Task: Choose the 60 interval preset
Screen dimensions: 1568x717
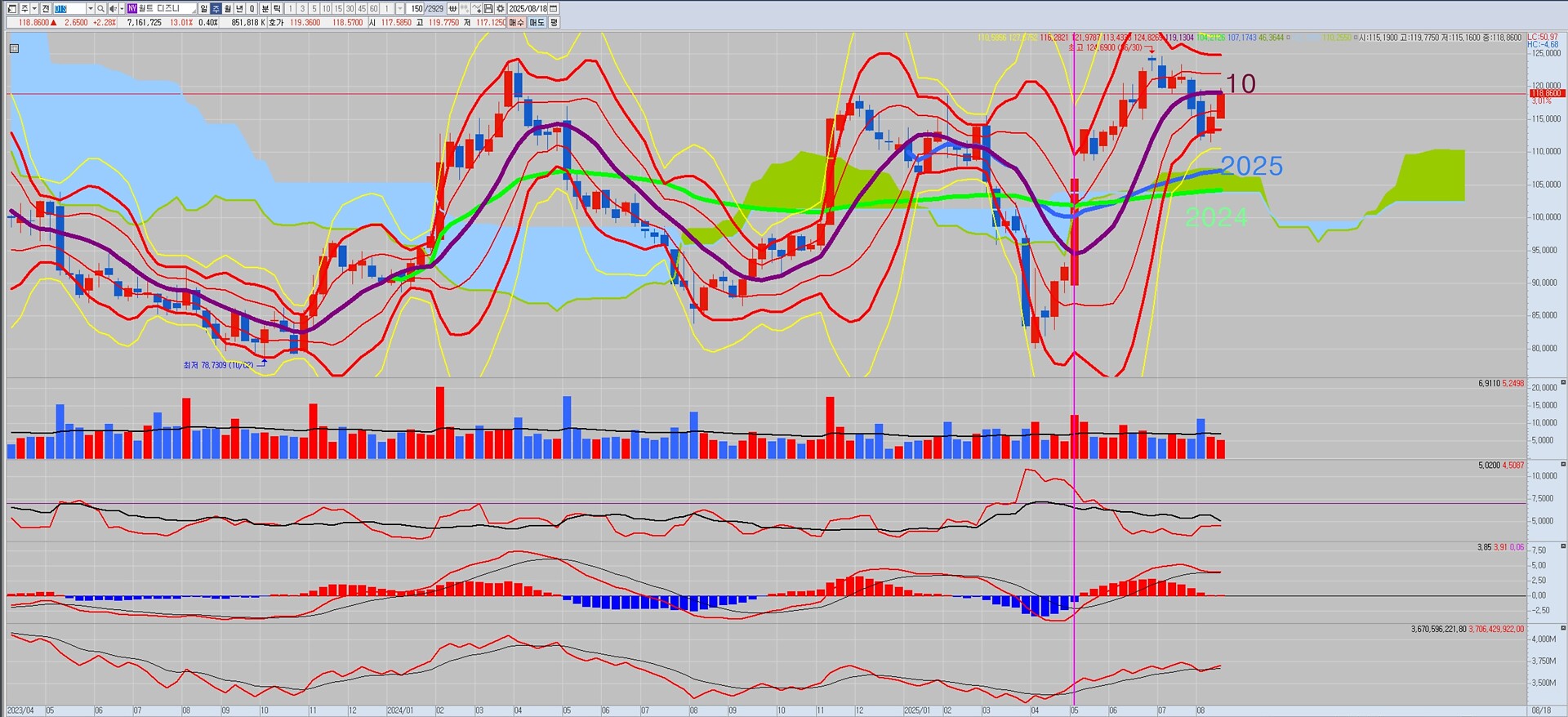Action: 374,8
